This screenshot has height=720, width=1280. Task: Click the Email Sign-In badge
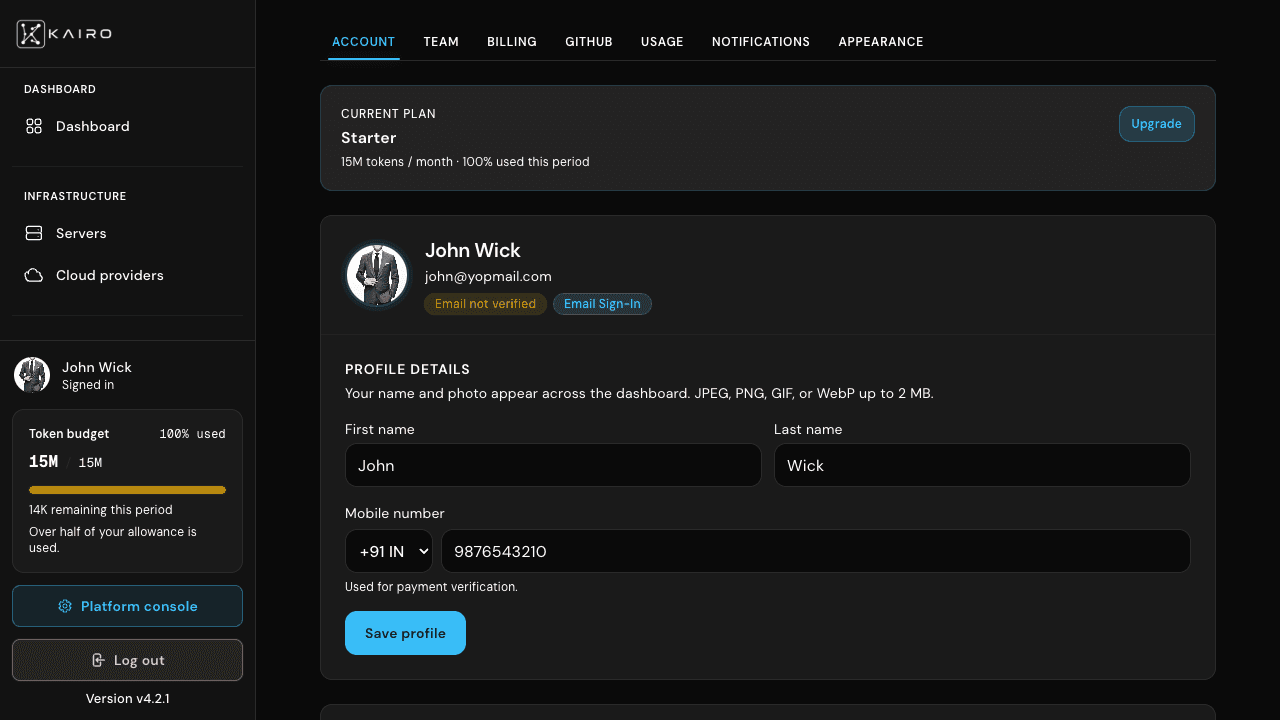602,304
